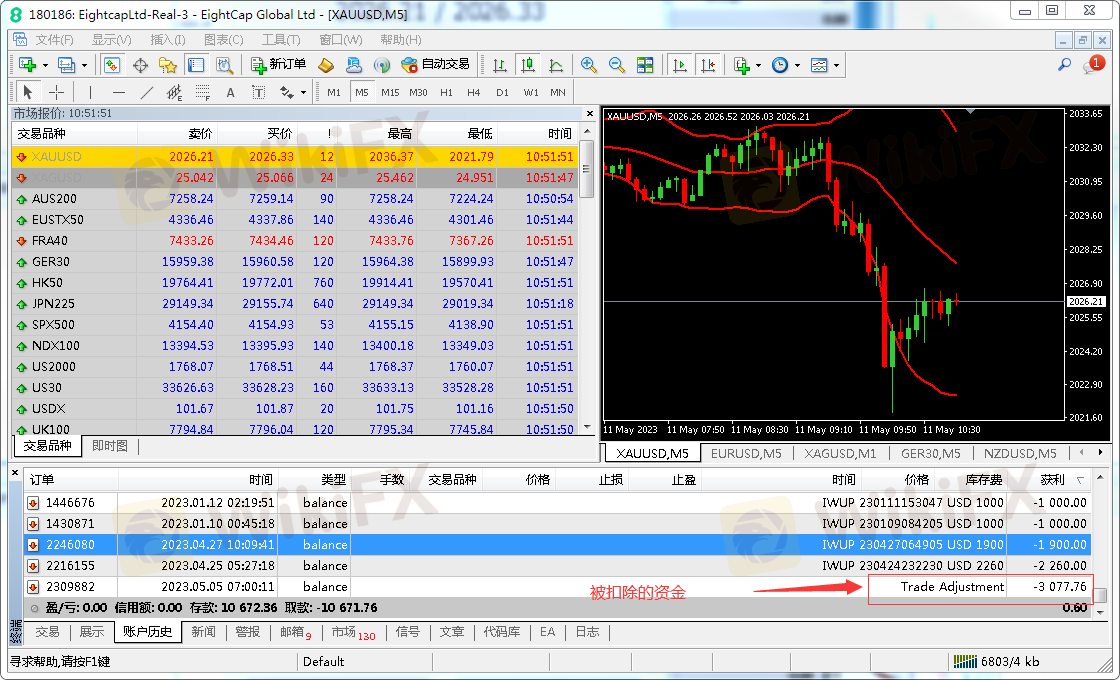1120x680 pixels.
Task: Select the HK50 row in Market Watch
Action: click(295, 282)
